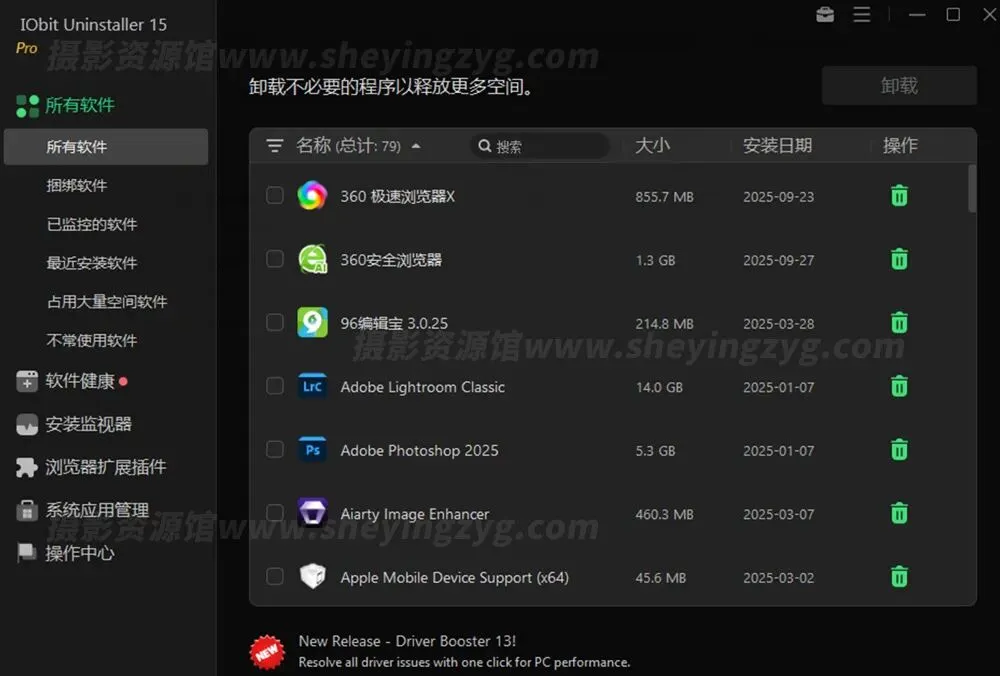Screen dimensions: 1000x676
Task: Click install date 2025-03-02
Action: (779, 578)
